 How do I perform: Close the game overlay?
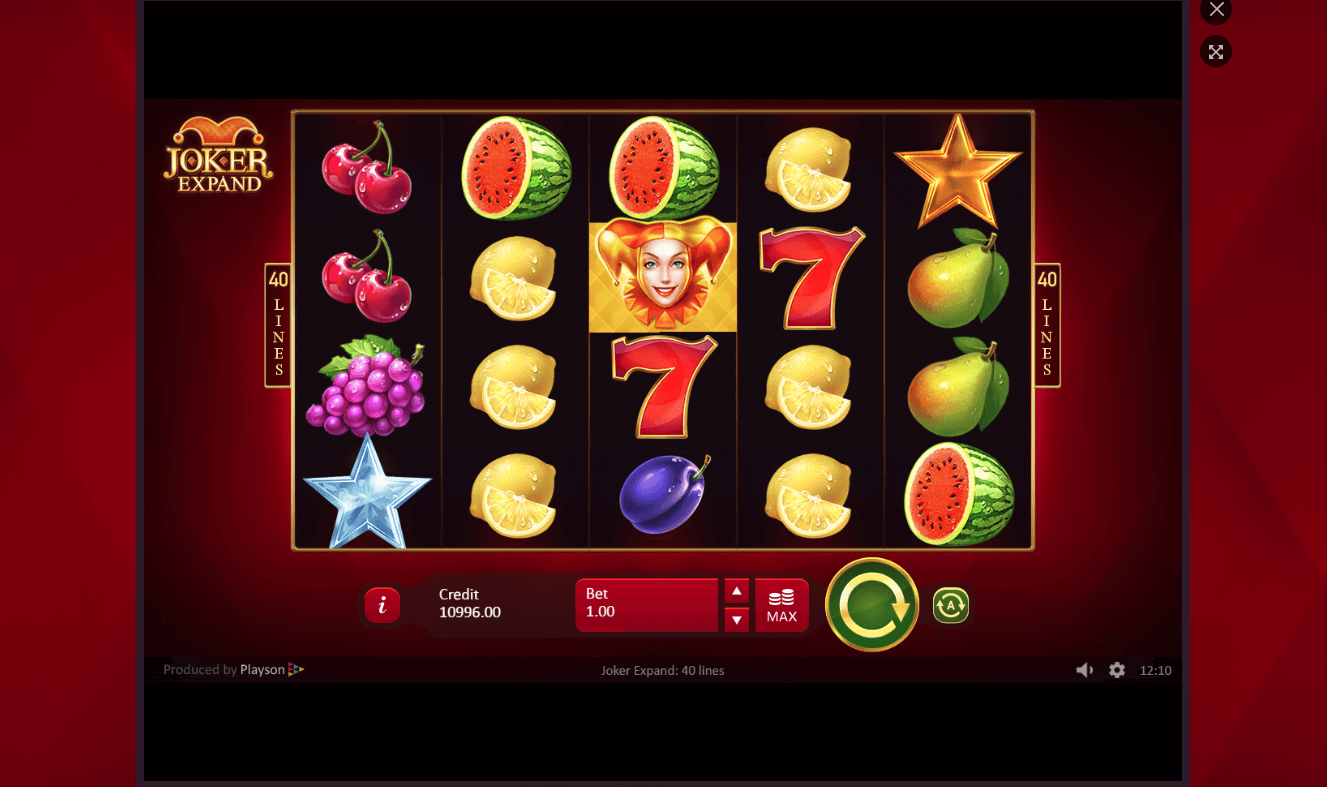pyautogui.click(x=1216, y=10)
